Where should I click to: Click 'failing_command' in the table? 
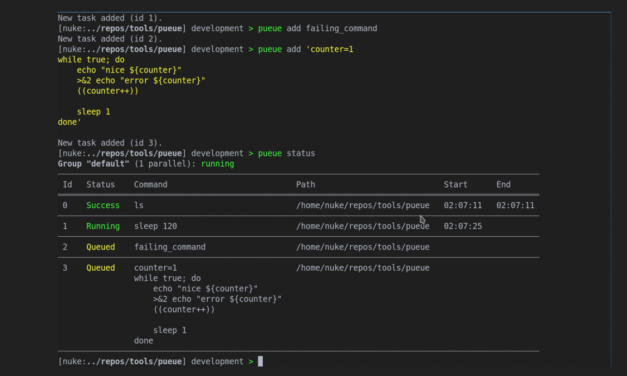point(170,247)
